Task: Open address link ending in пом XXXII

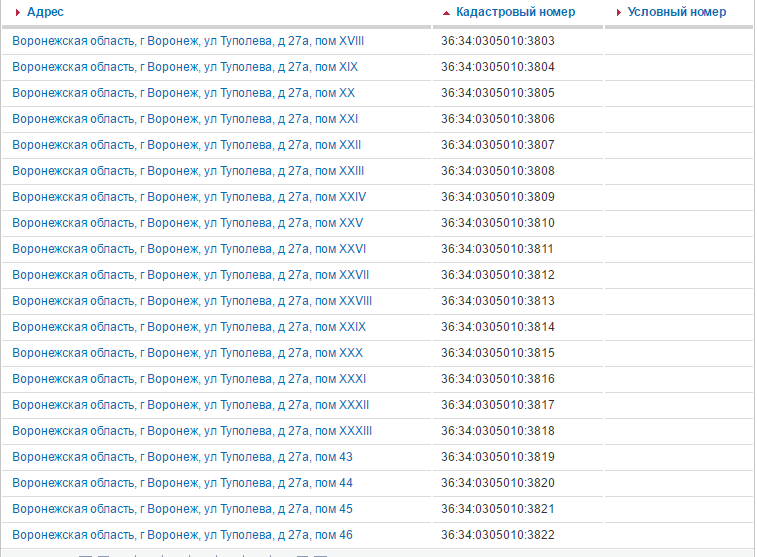Action: pyautogui.click(x=190, y=405)
